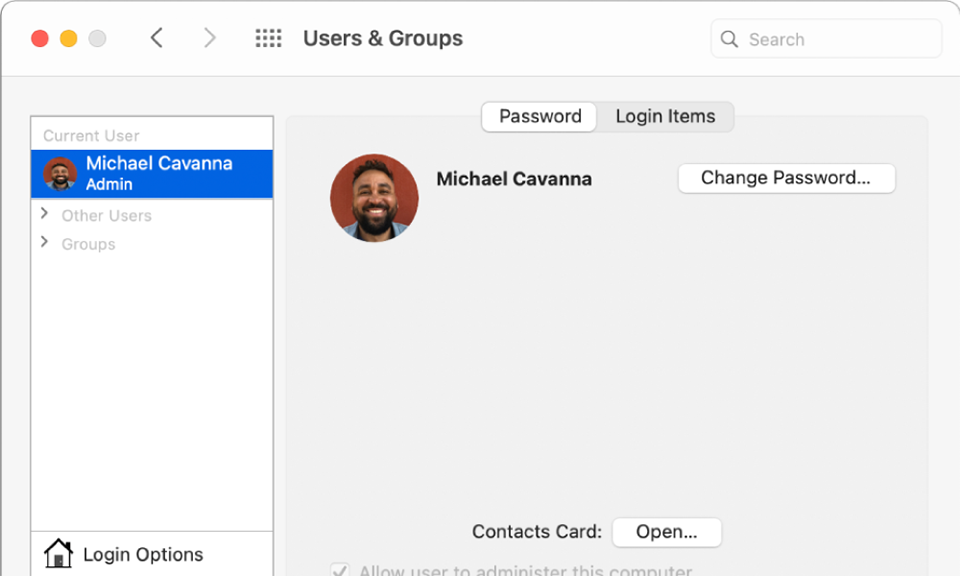
Task: Switch to the Login Items tab
Action: [x=666, y=116]
